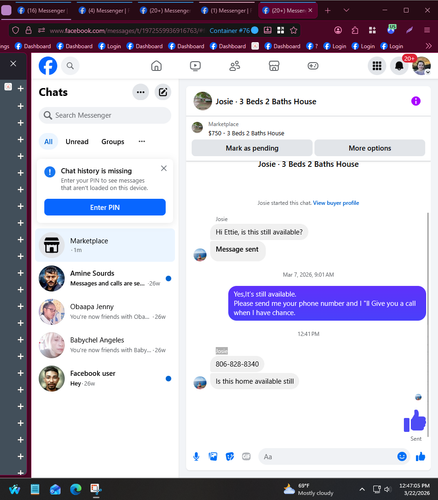Open the GIF picker icon
This screenshot has height=500, width=438.
coord(246,456)
